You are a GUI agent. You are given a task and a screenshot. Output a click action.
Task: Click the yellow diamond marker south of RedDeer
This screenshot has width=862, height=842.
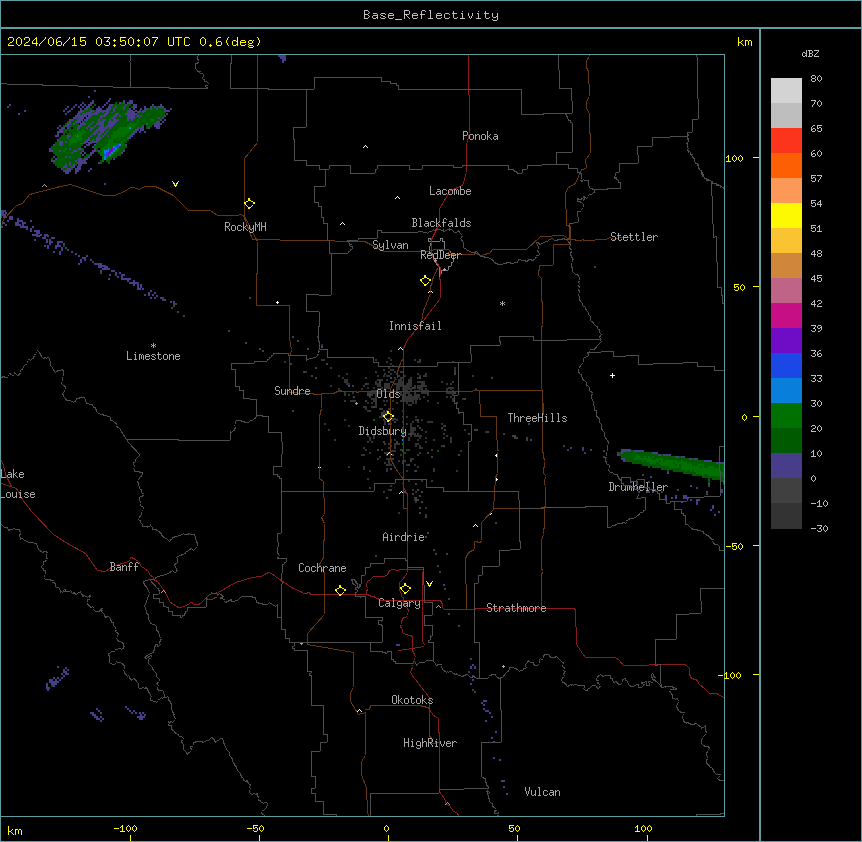[x=426, y=281]
